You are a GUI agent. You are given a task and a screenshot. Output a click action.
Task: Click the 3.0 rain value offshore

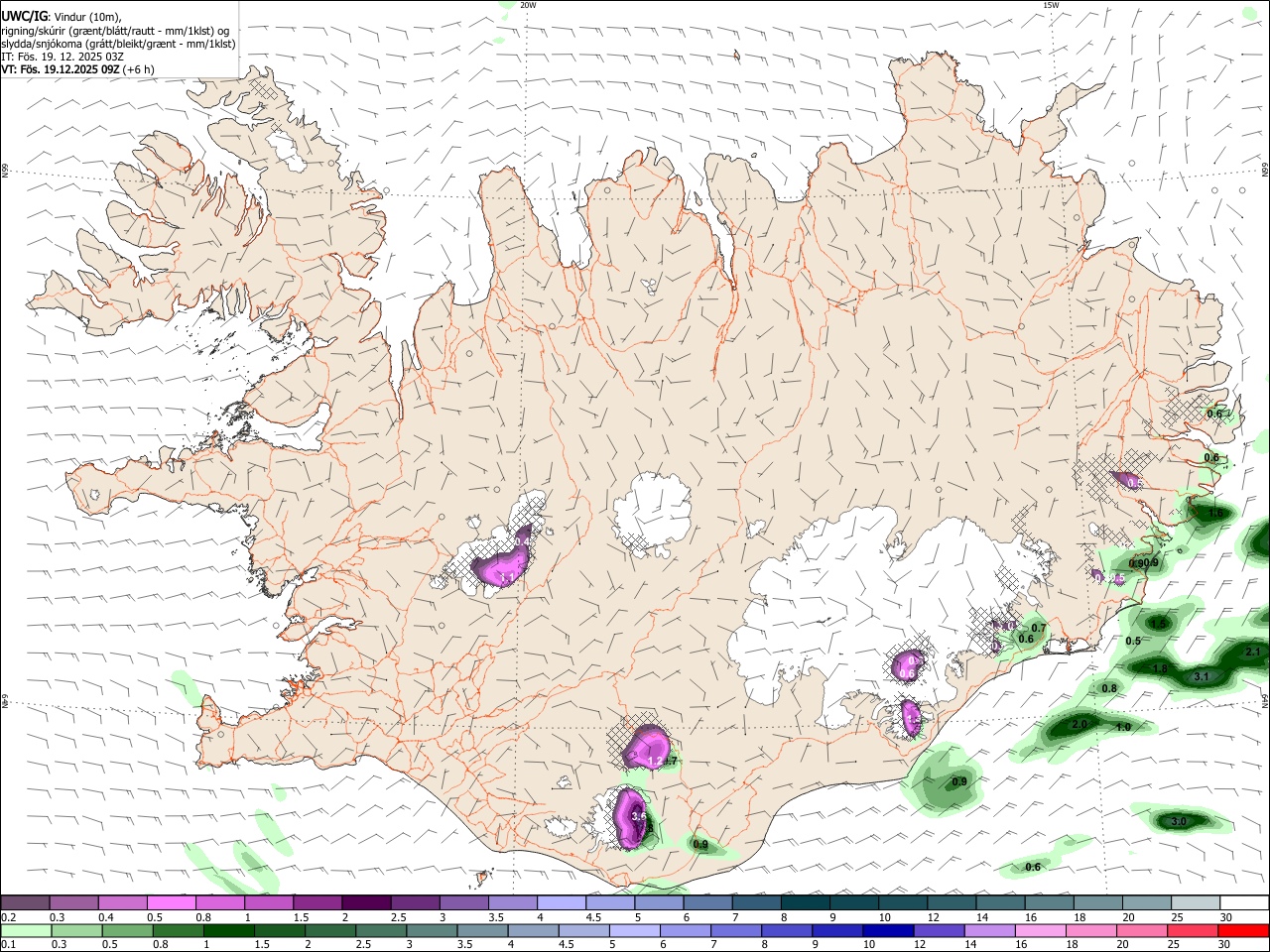tap(1179, 822)
